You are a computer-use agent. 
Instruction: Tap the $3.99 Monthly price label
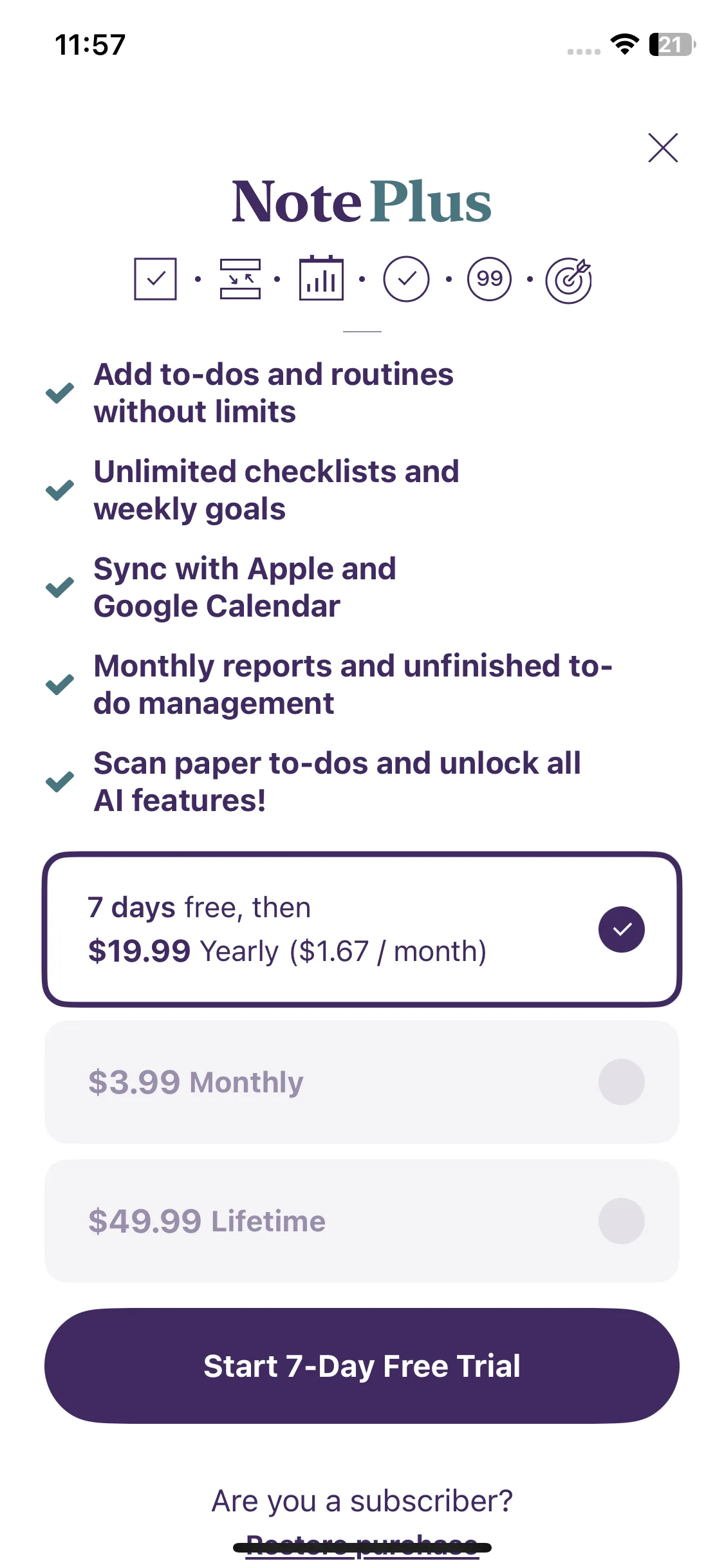(x=196, y=1082)
